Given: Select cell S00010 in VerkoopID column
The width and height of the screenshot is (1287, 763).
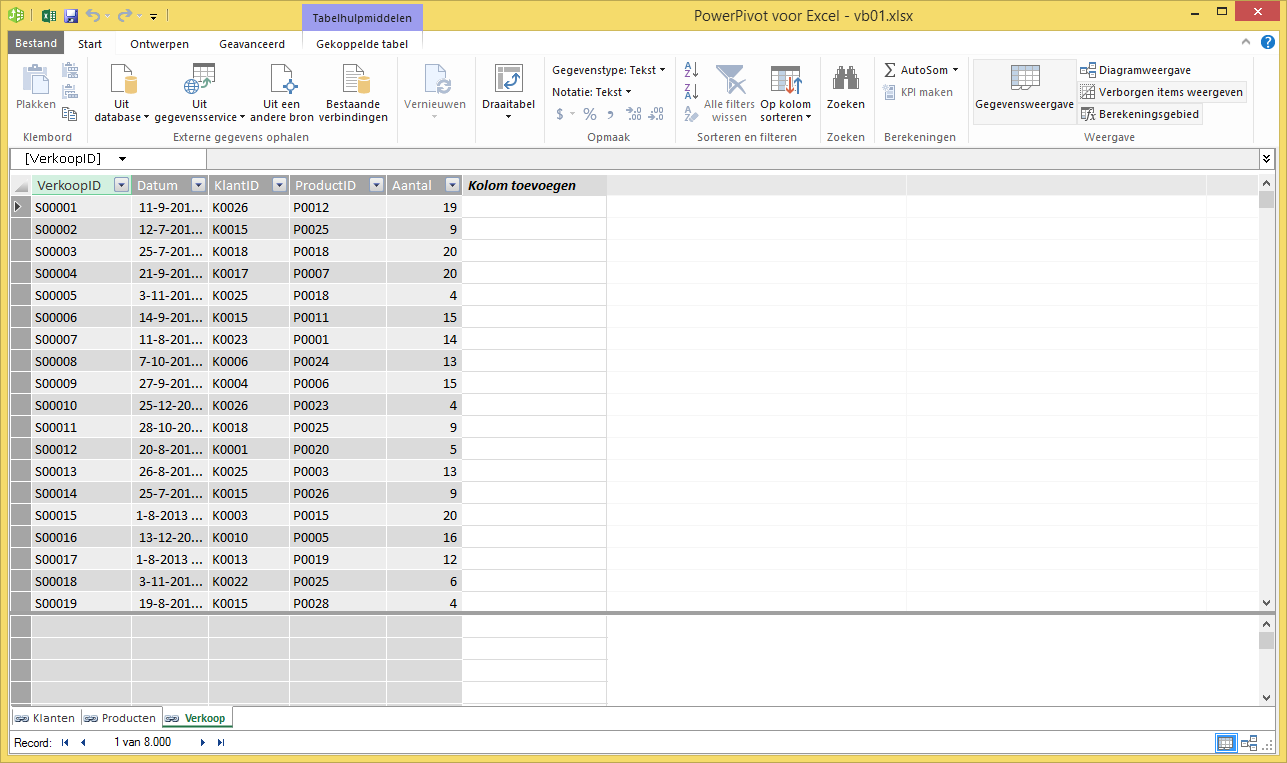Looking at the screenshot, I should pos(81,405).
